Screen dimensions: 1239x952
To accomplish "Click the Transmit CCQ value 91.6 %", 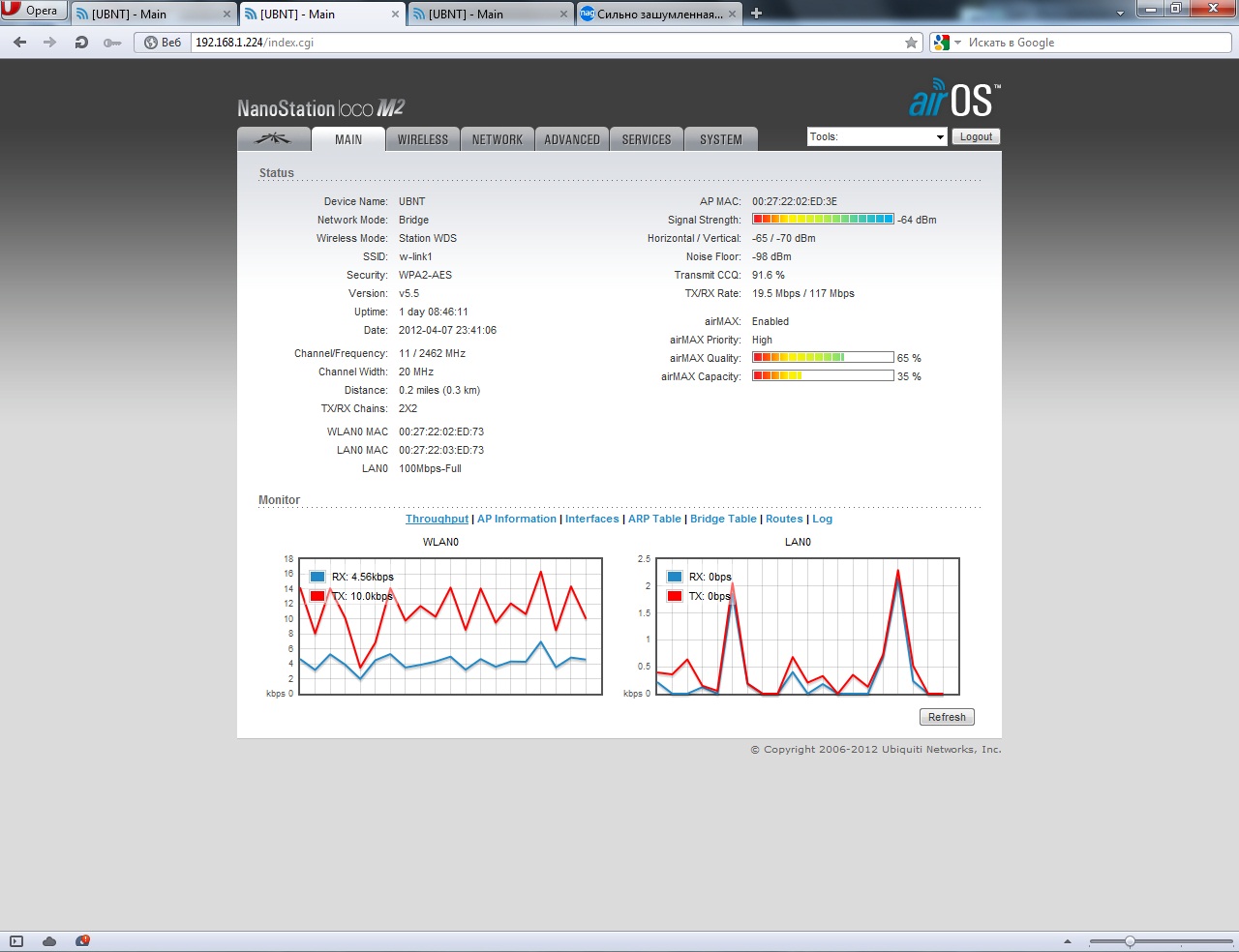I will click(769, 275).
